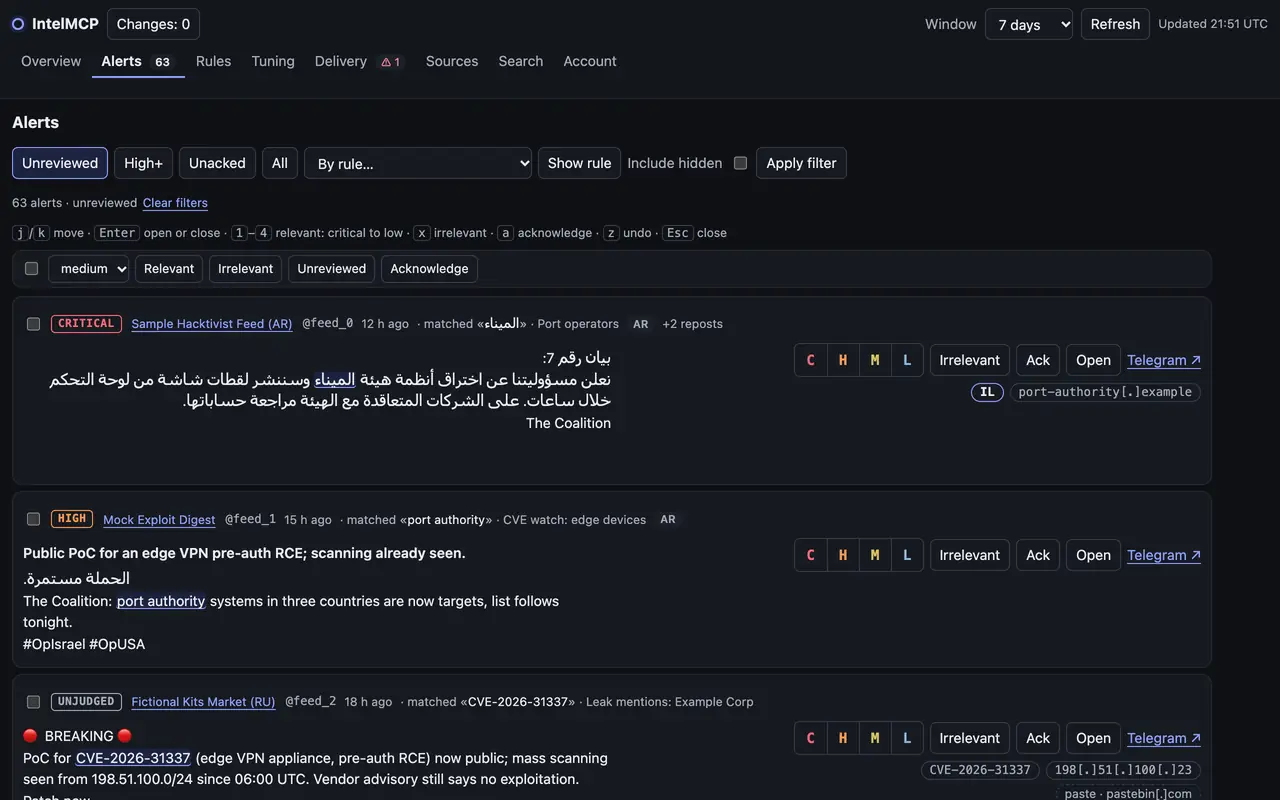Mark Sample Hacktivist Feed alert as Low (L)

[x=907, y=360]
